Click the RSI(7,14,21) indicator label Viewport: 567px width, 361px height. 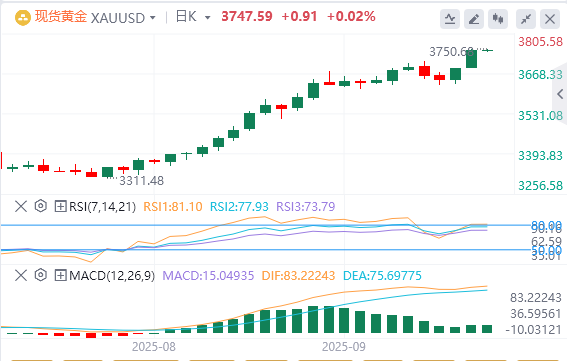click(102, 207)
